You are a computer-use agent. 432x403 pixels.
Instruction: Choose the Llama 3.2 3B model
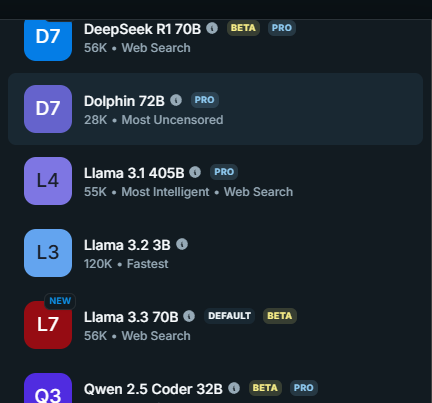tap(127, 245)
